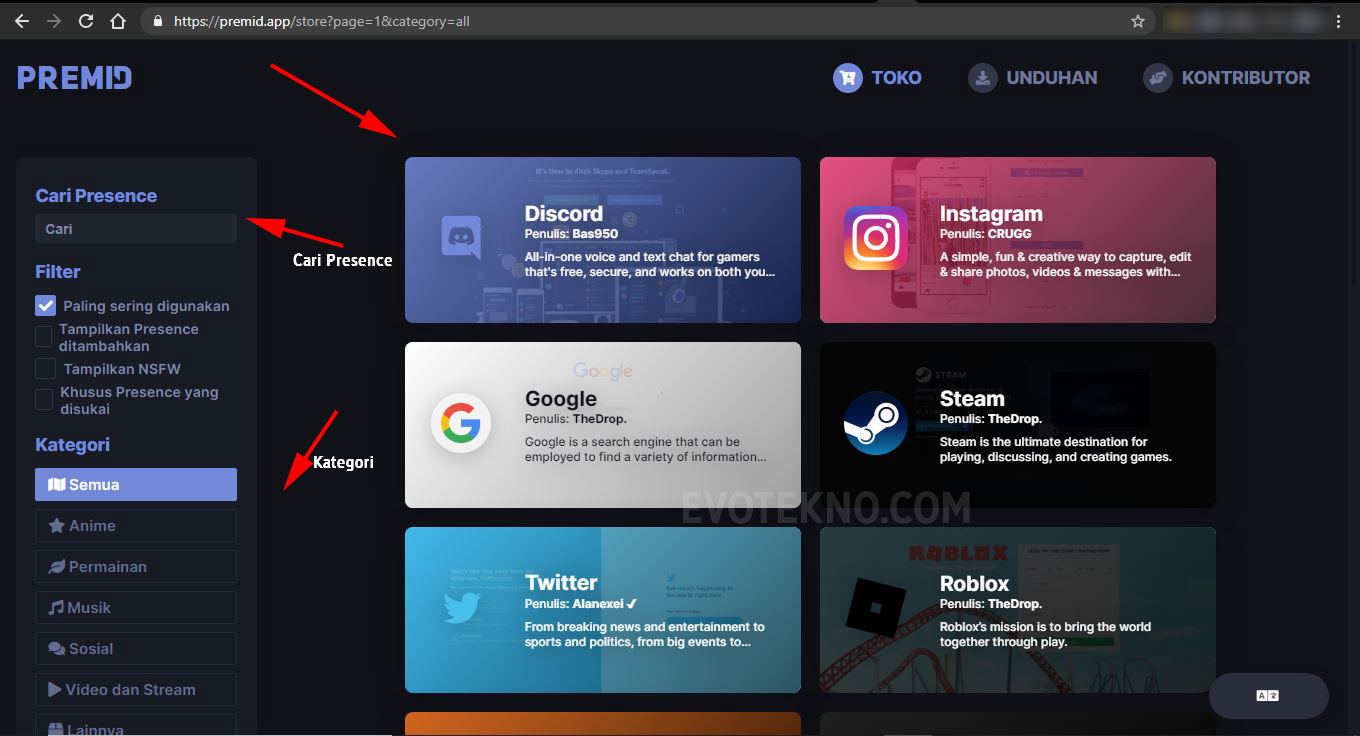
Task: Click the Roblox logo icon
Action: click(x=876, y=608)
